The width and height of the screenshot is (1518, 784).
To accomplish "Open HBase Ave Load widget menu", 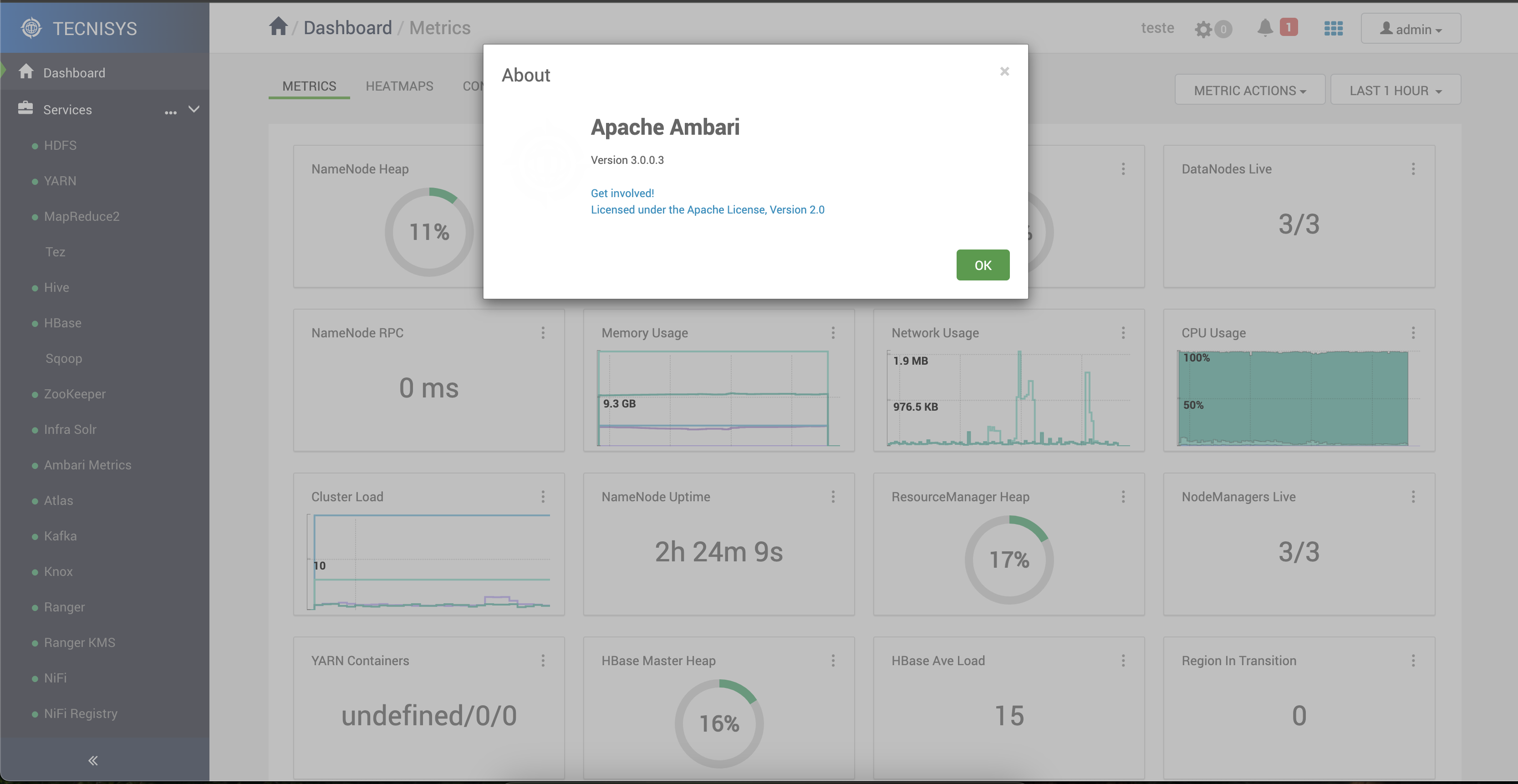I will [x=1123, y=661].
